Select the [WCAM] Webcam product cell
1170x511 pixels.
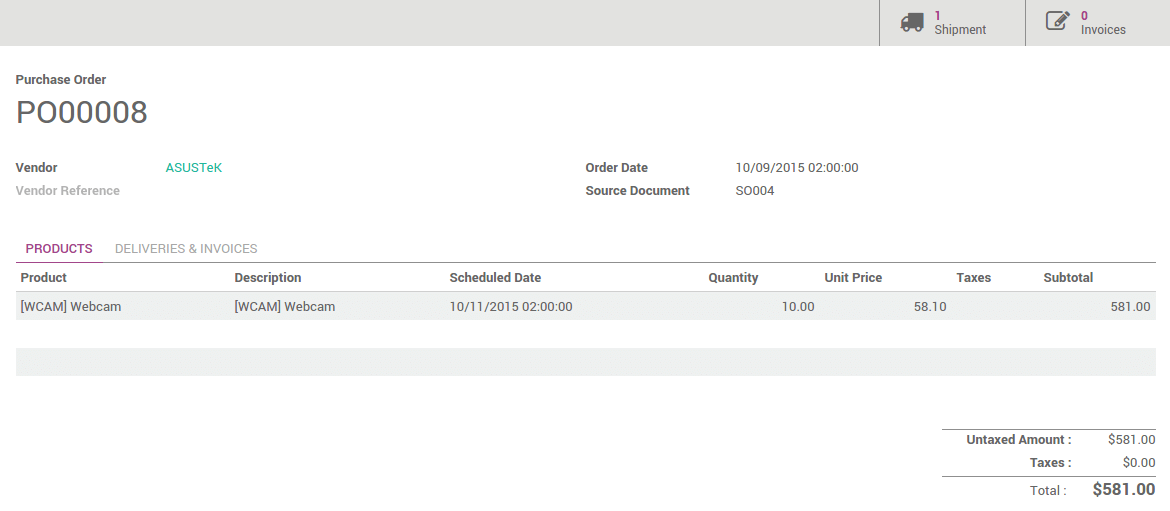[71, 307]
